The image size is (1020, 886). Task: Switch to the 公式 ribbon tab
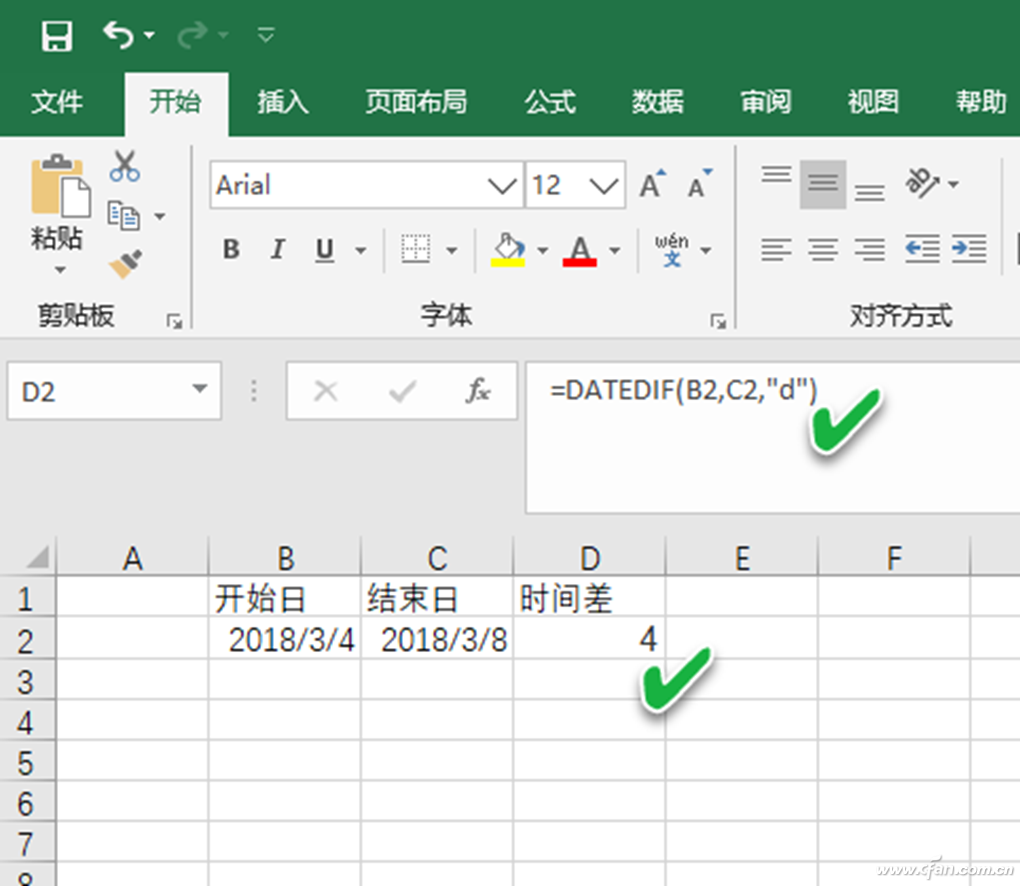[x=550, y=102]
